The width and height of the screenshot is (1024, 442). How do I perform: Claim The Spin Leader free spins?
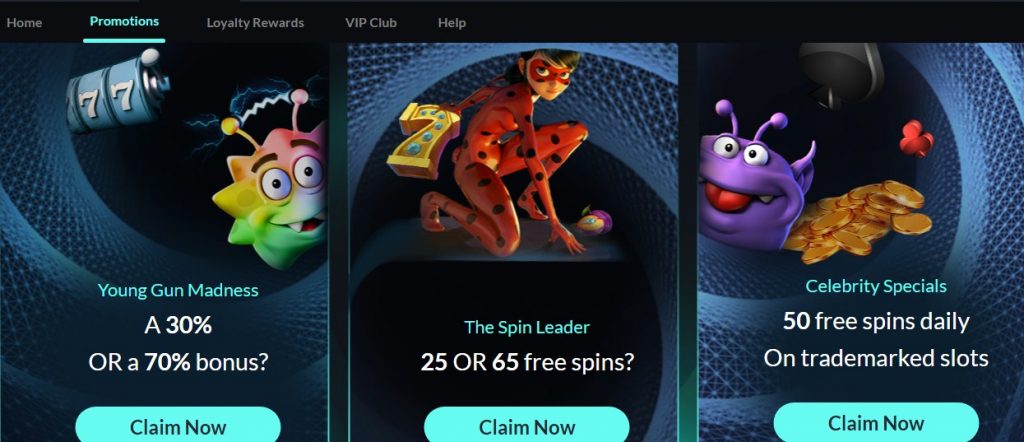(x=527, y=426)
